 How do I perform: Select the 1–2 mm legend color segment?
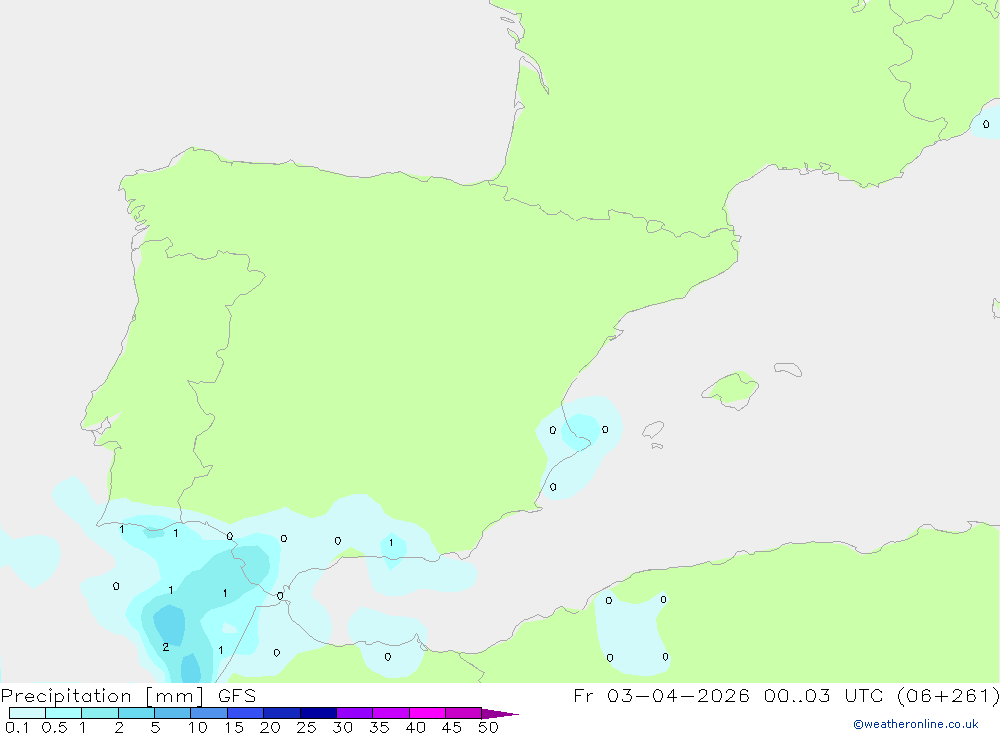coord(100,713)
